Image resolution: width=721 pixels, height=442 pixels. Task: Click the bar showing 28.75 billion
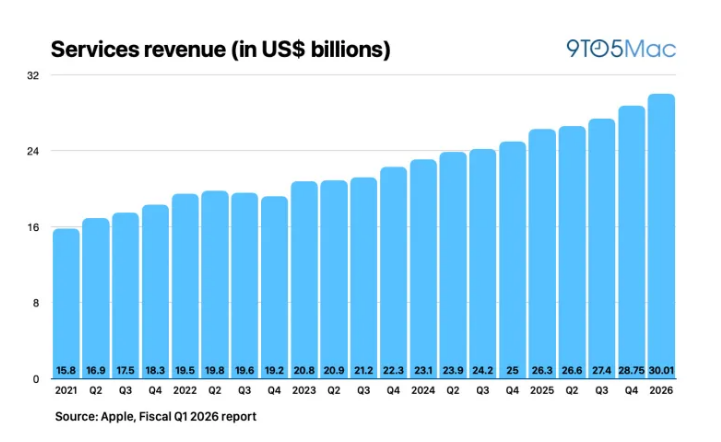(631, 242)
